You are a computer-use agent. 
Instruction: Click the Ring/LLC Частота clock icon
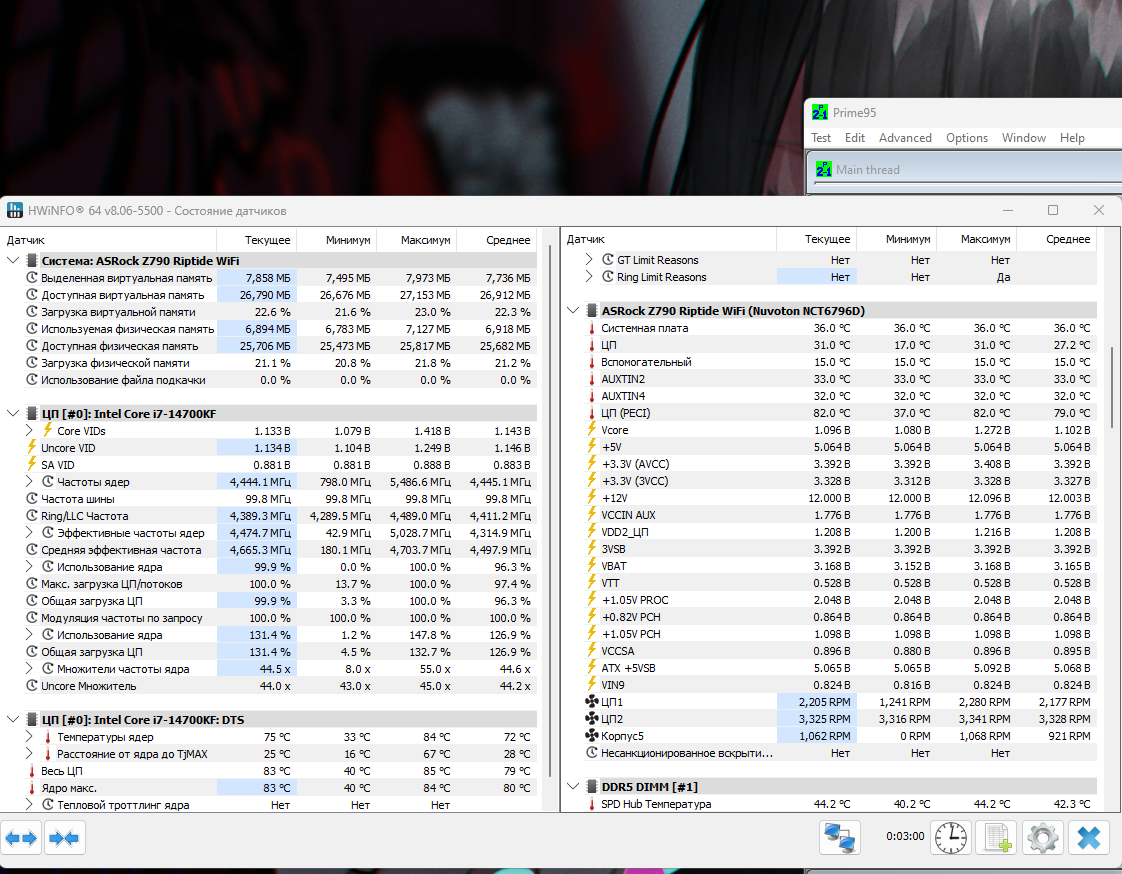click(x=31, y=515)
